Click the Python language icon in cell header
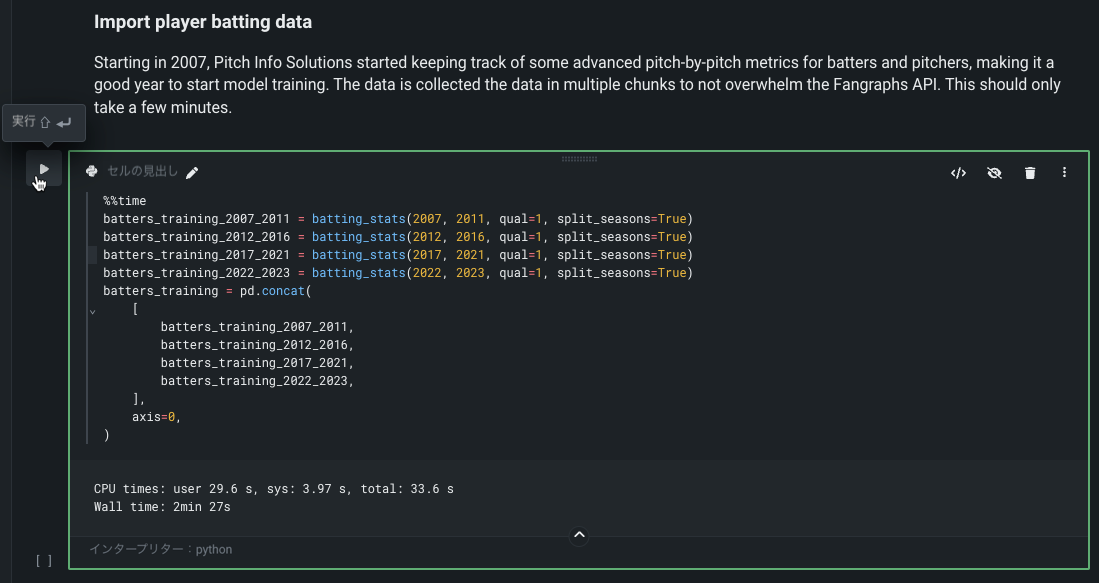The height and width of the screenshot is (583, 1099). (x=92, y=172)
